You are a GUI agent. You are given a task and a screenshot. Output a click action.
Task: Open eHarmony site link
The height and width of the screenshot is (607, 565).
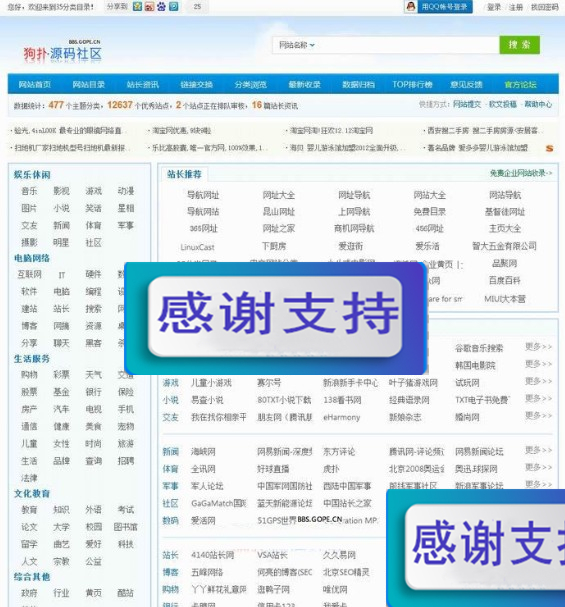342,417
